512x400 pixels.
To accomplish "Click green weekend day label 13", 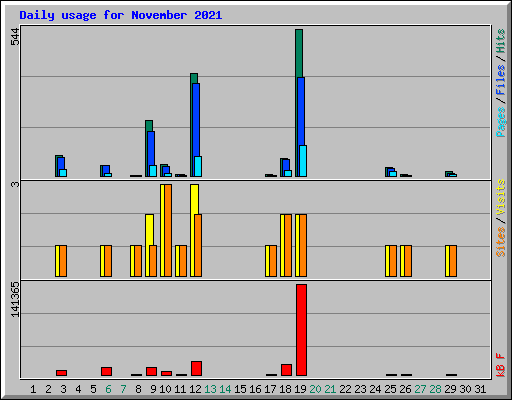I will tap(210, 389).
